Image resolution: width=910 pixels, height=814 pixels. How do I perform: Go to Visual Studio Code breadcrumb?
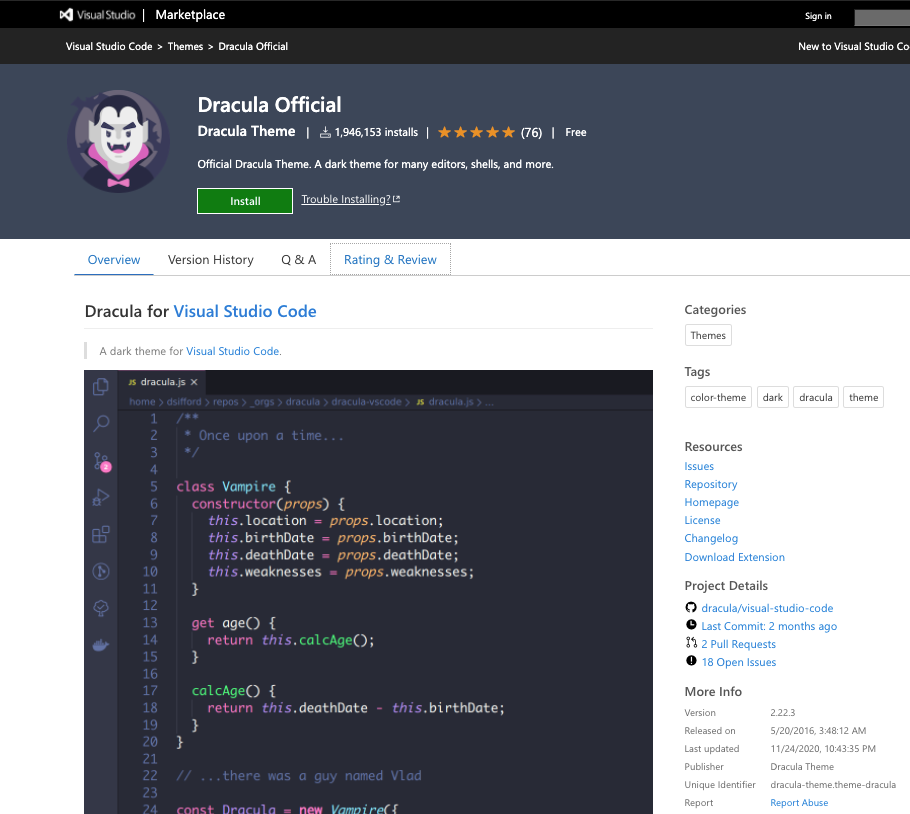[109, 46]
